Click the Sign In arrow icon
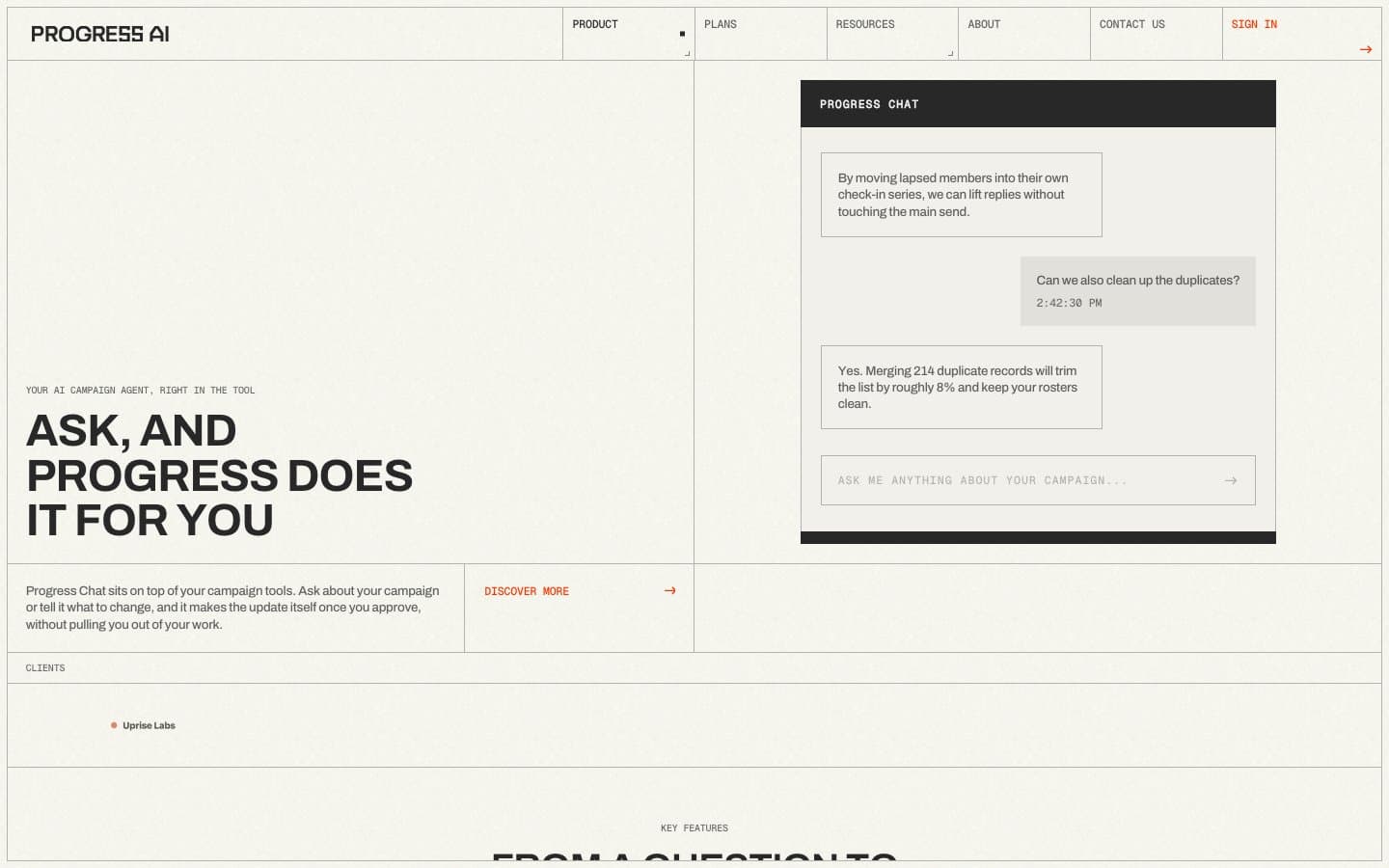Viewport: 1389px width, 868px height. click(x=1365, y=49)
